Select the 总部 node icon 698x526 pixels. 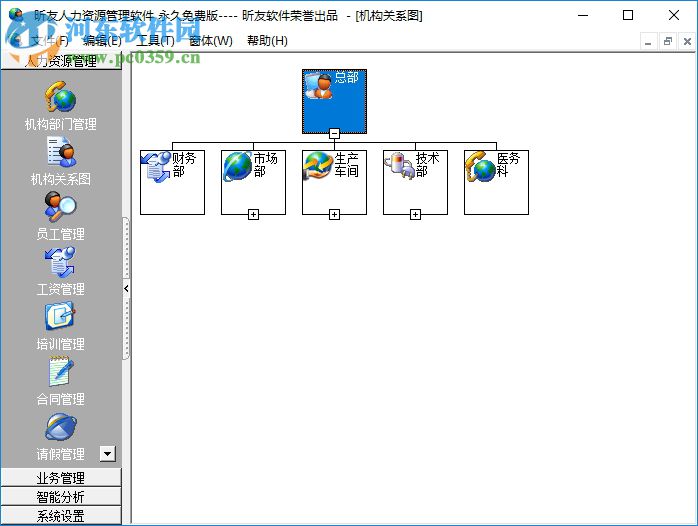319,85
